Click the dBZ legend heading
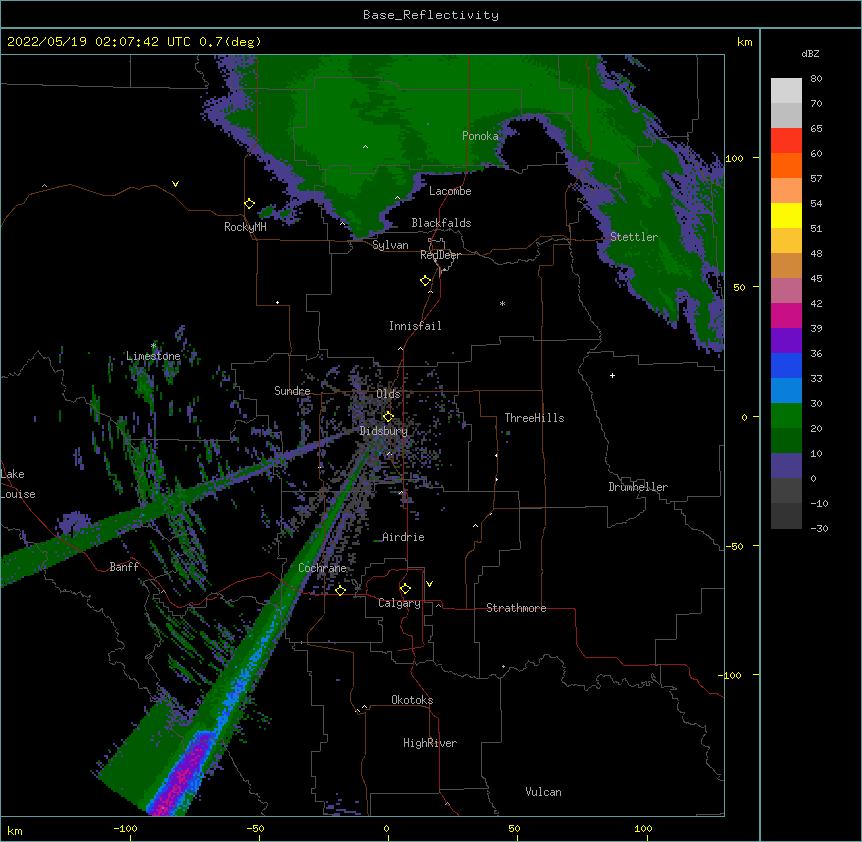862x842 pixels. (810, 54)
